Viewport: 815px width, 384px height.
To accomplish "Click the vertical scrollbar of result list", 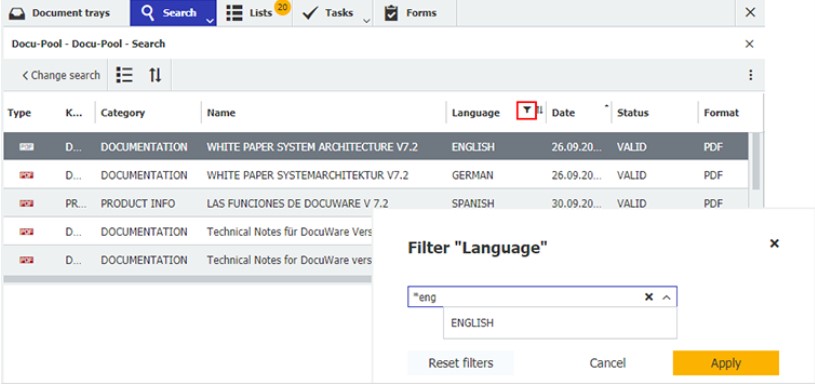I will pos(756,161).
